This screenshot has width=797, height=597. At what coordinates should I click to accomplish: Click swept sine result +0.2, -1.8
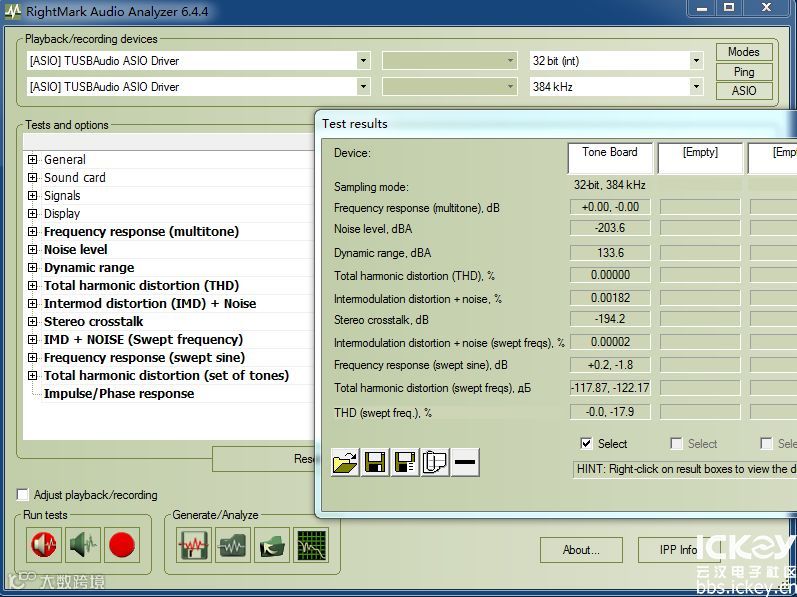point(610,365)
